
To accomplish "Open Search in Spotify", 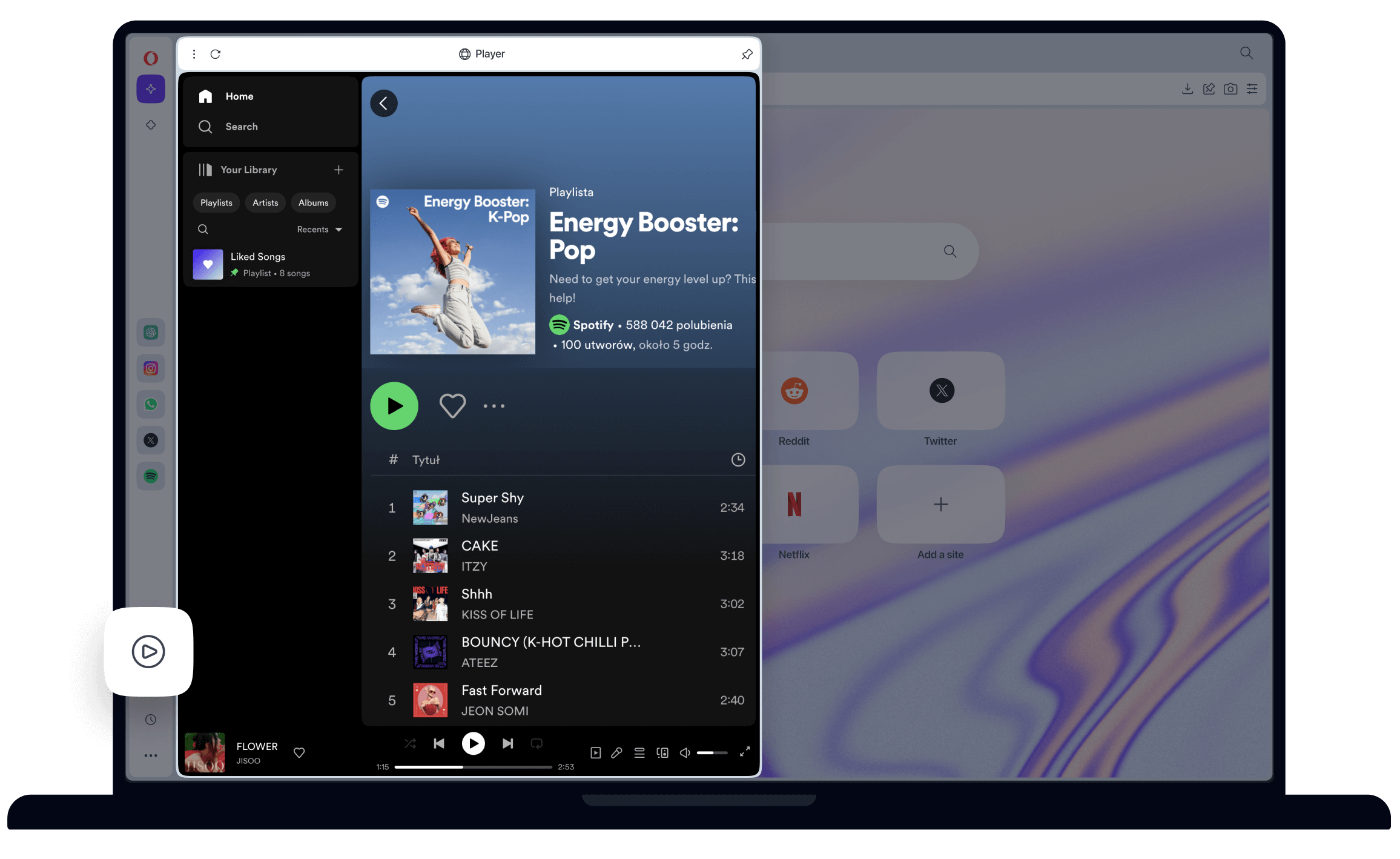I will (228, 127).
